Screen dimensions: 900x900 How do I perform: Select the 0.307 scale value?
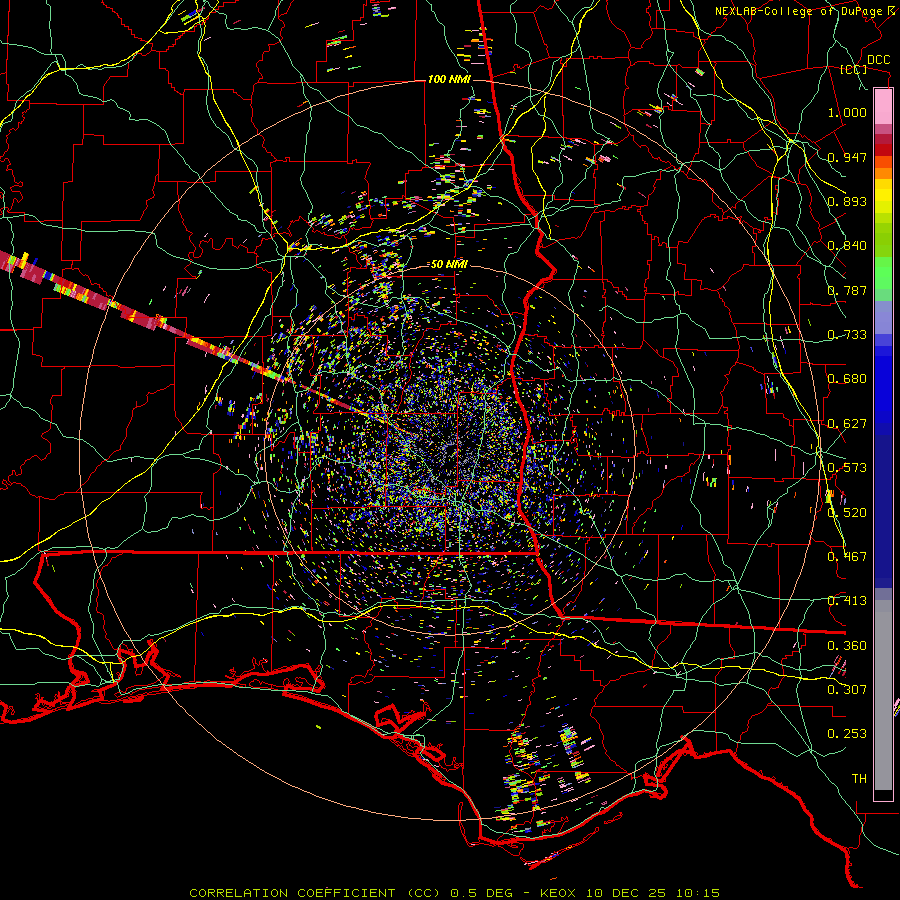[847, 689]
